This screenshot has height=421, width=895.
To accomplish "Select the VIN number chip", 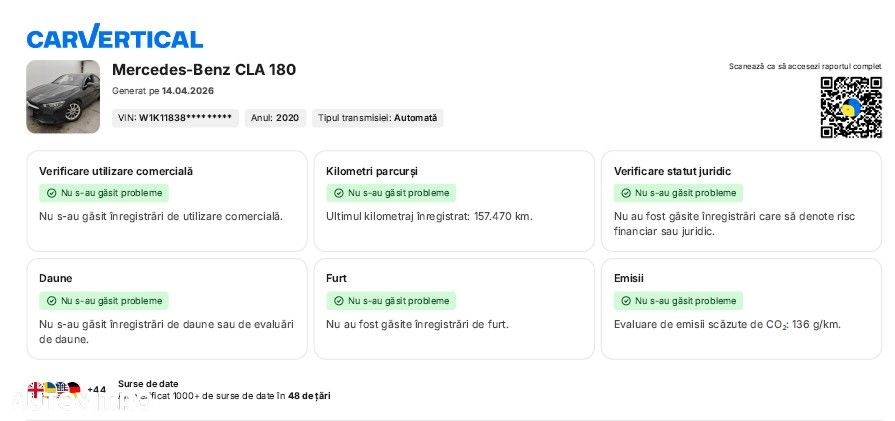I will click(175, 118).
